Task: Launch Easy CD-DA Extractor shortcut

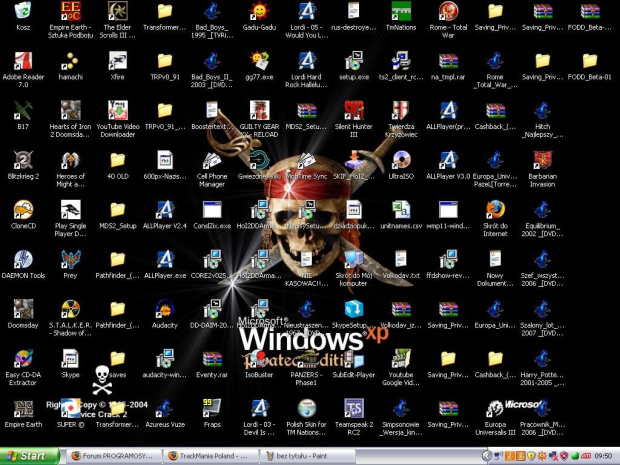Action: click(x=23, y=359)
